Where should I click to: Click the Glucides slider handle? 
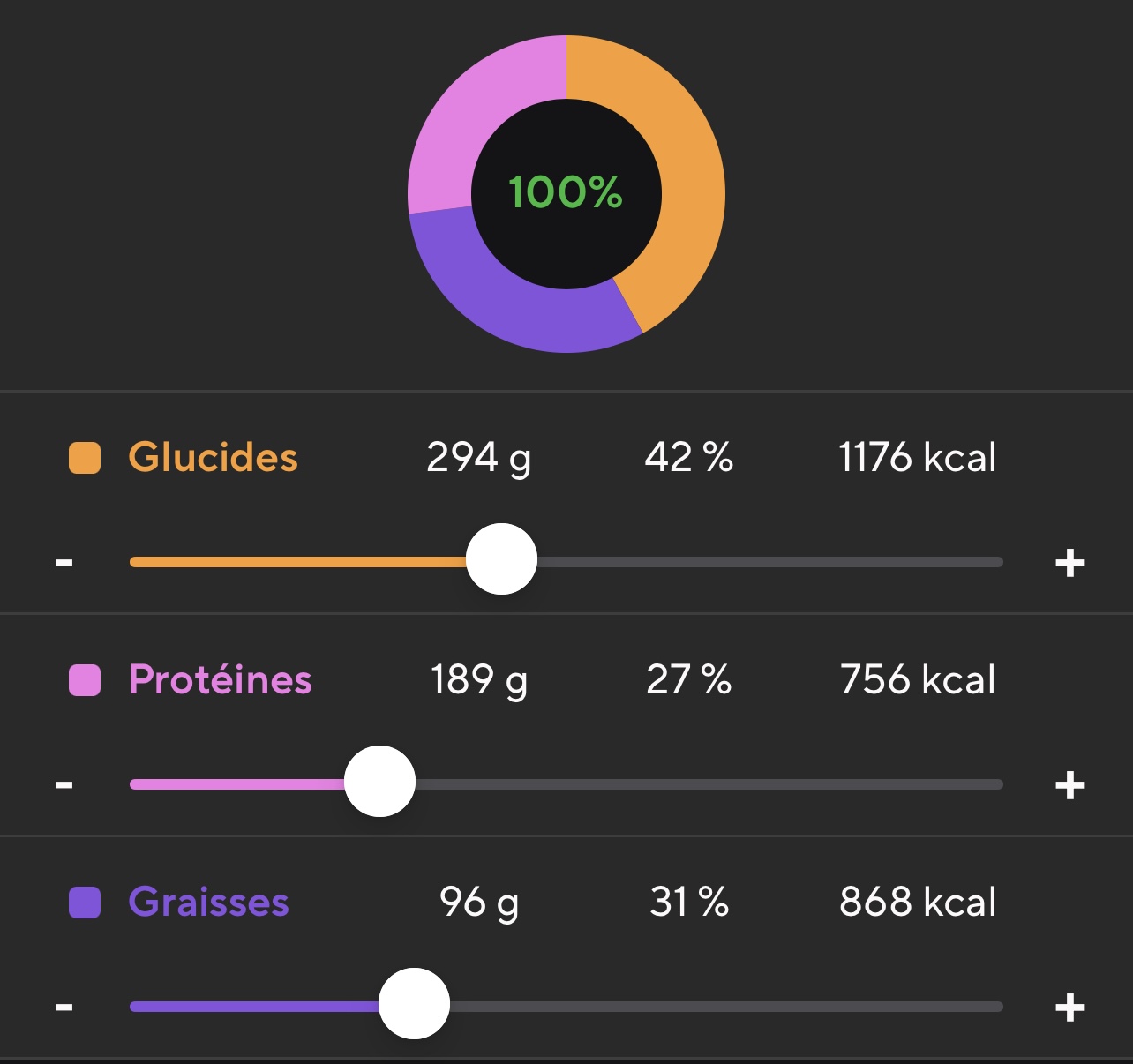501,559
